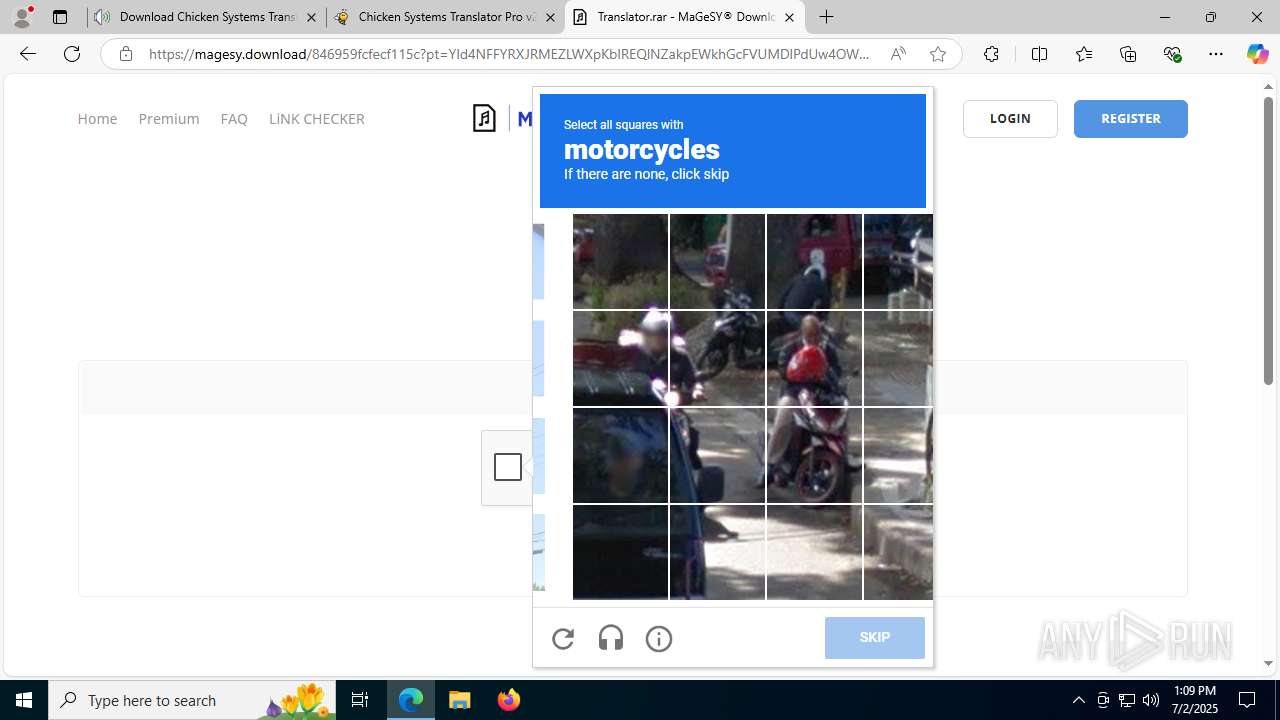Open a new browser tab
The height and width of the screenshot is (720, 1280).
click(x=826, y=17)
